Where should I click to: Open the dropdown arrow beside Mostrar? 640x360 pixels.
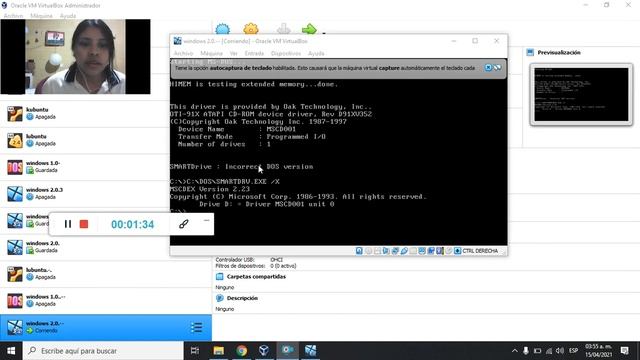point(324,33)
